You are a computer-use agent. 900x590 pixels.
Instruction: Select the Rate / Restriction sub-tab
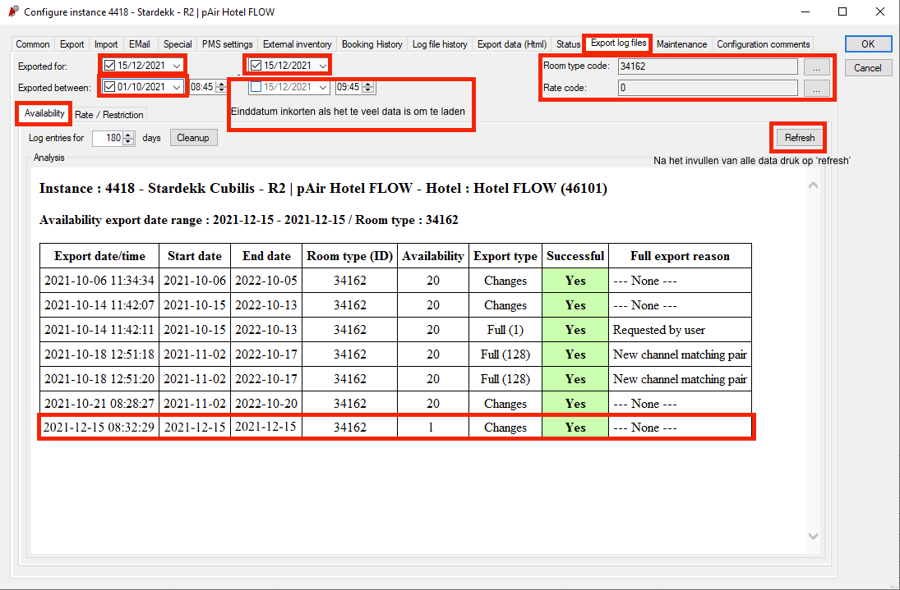(109, 113)
